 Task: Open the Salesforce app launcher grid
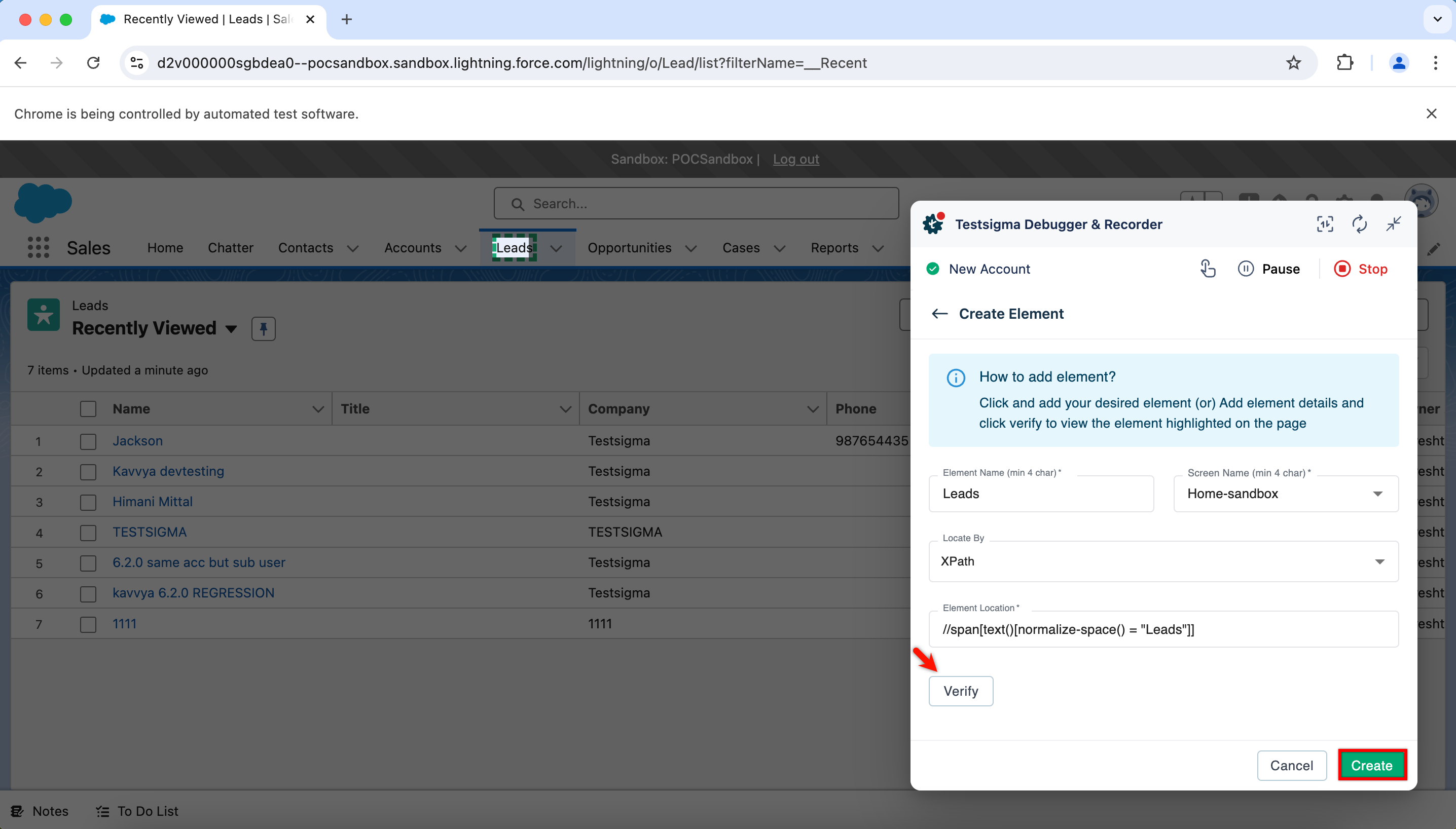(38, 248)
